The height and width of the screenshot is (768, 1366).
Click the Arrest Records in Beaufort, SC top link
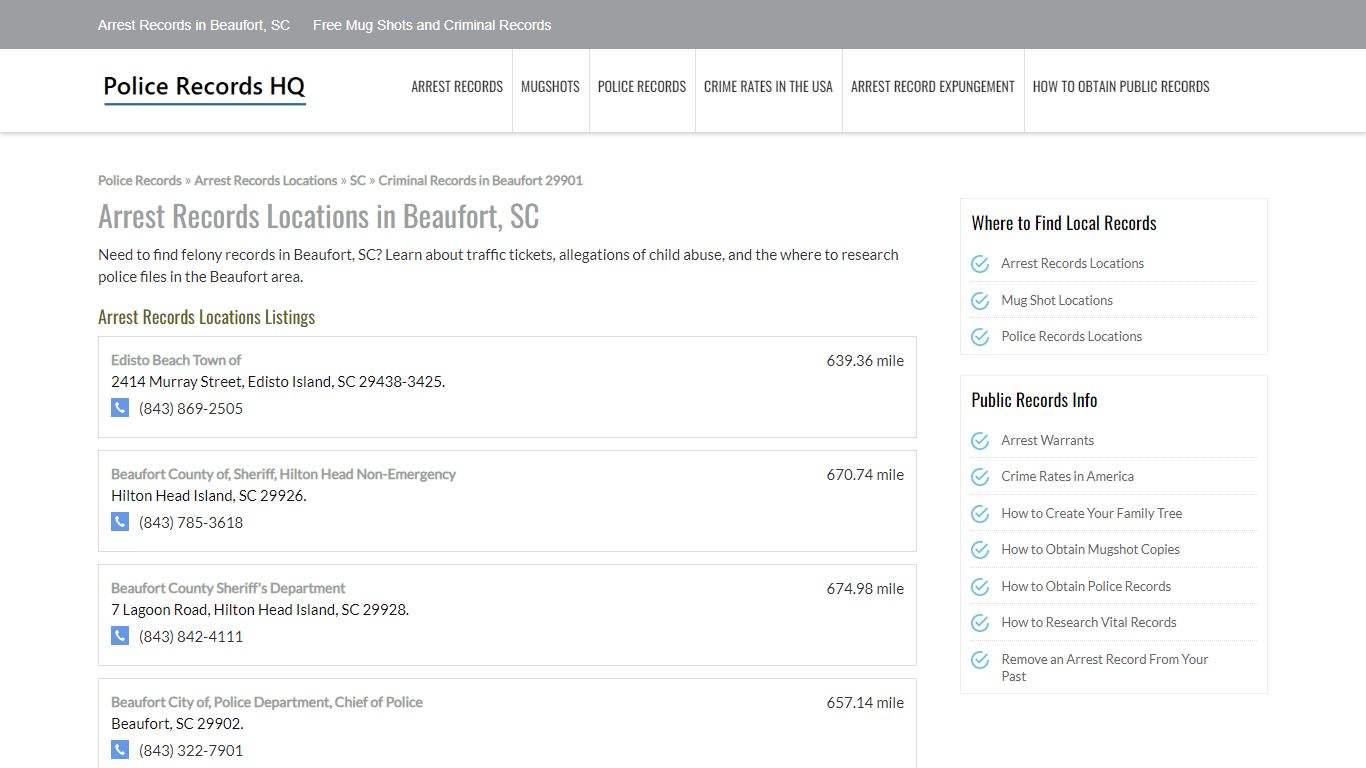point(194,25)
